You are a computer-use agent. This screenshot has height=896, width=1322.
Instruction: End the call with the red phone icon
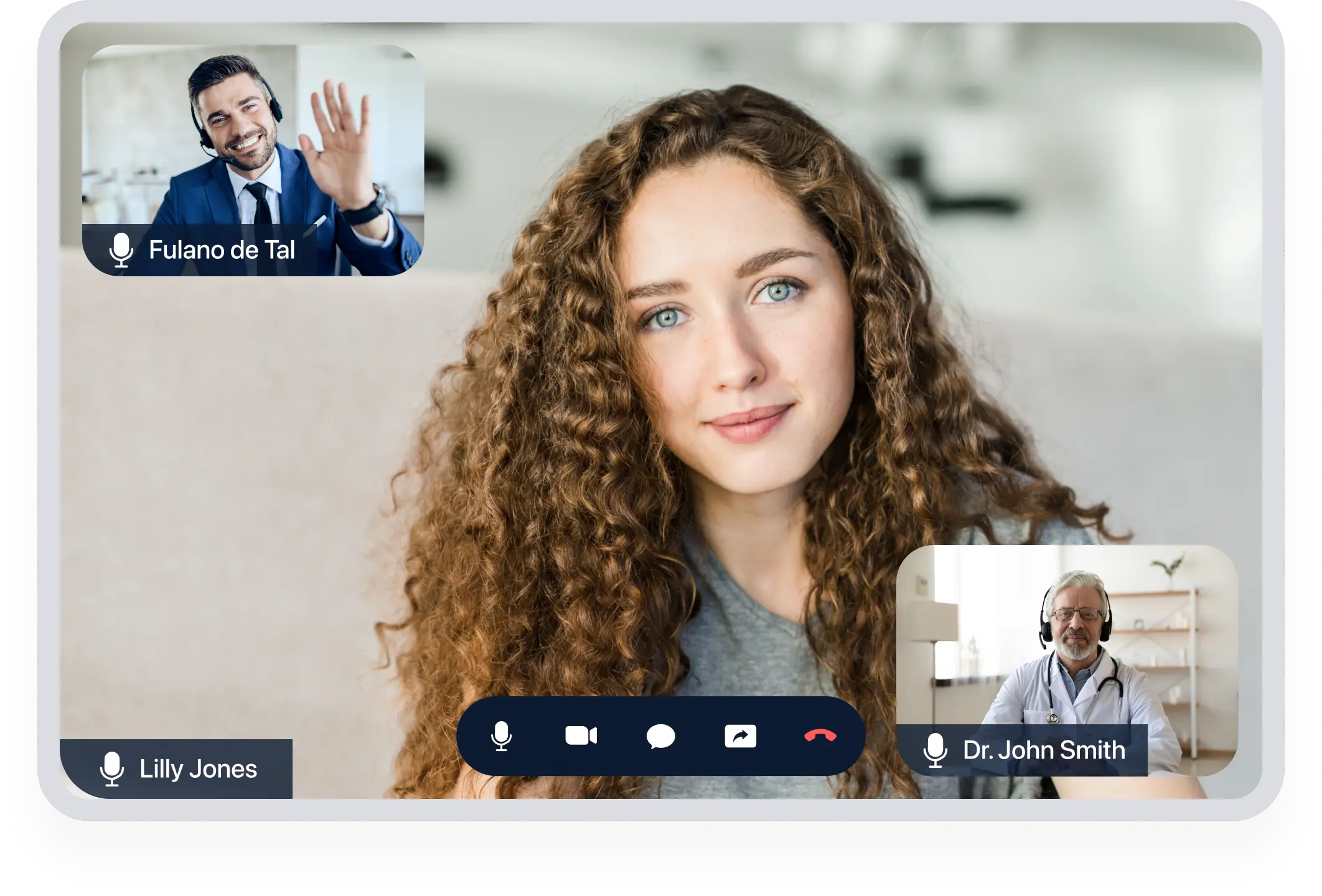pos(820,736)
